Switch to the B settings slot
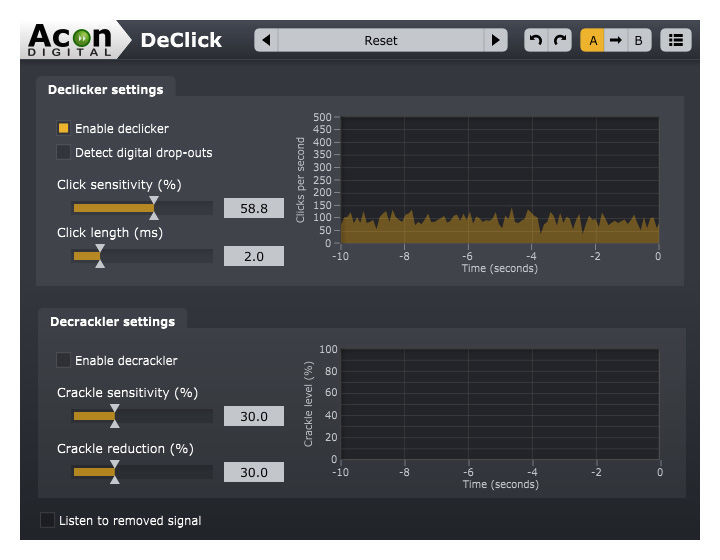Image resolution: width=720 pixels, height=560 pixels. pyautogui.click(x=639, y=40)
